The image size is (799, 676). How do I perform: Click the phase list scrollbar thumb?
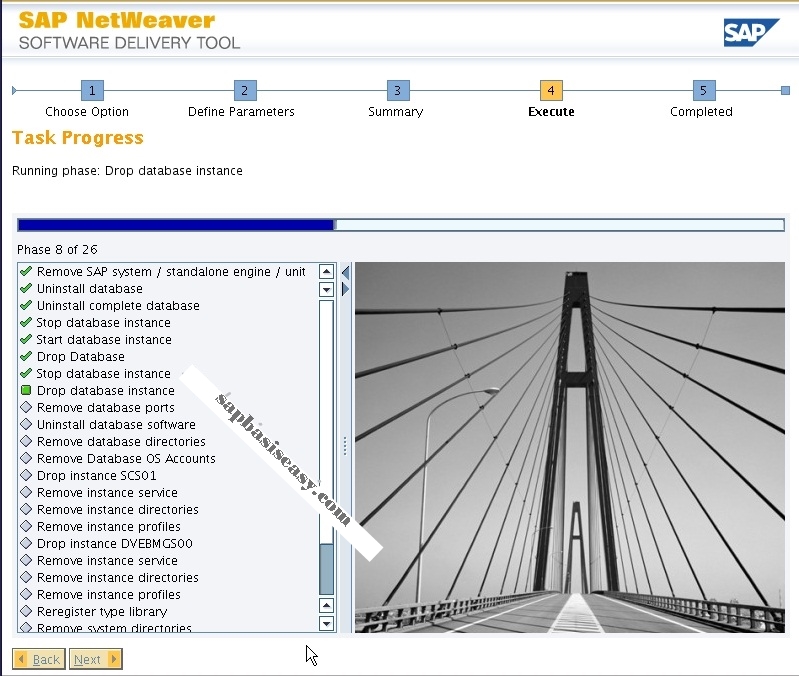(x=326, y=569)
